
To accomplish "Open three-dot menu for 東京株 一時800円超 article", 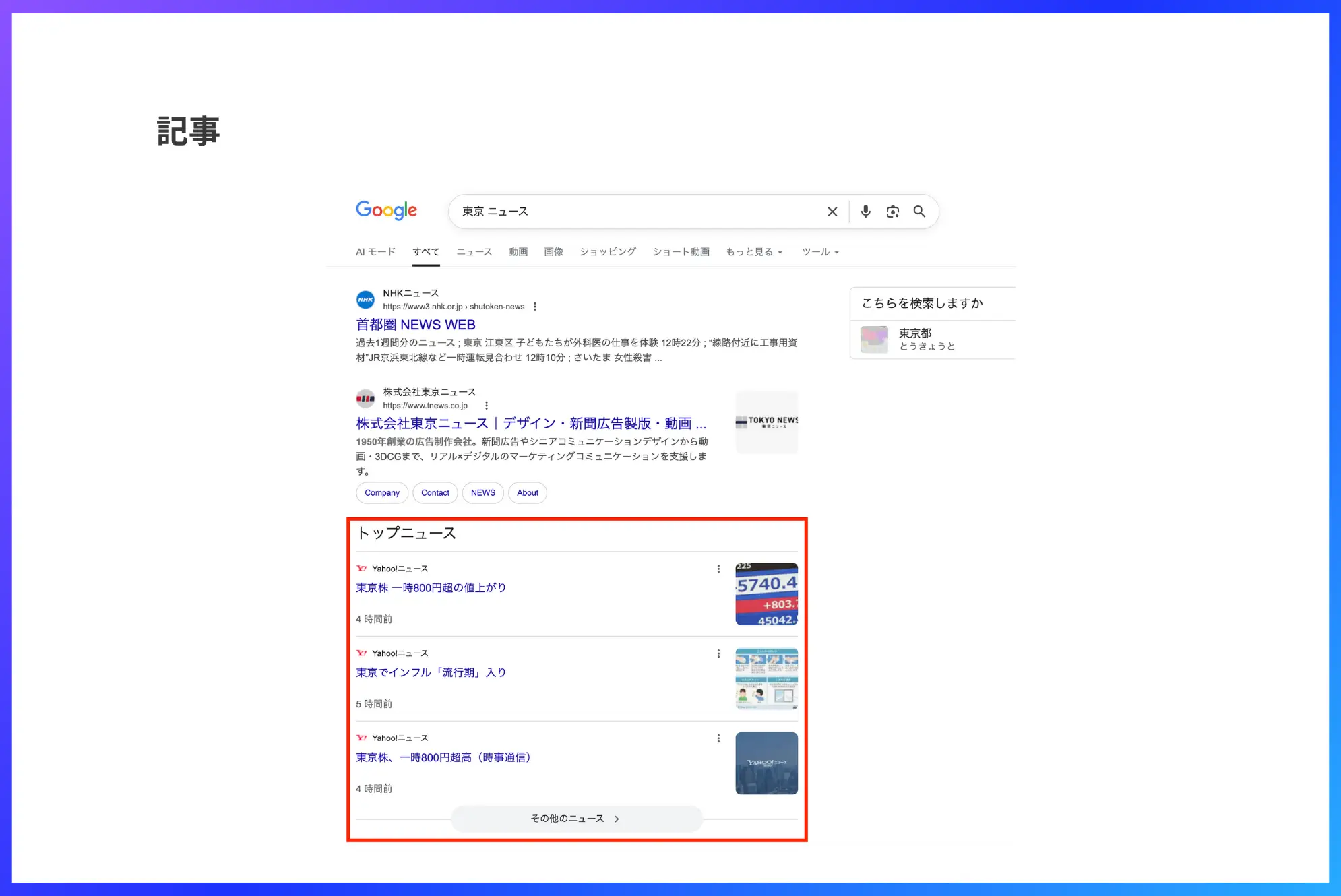I will pos(718,569).
